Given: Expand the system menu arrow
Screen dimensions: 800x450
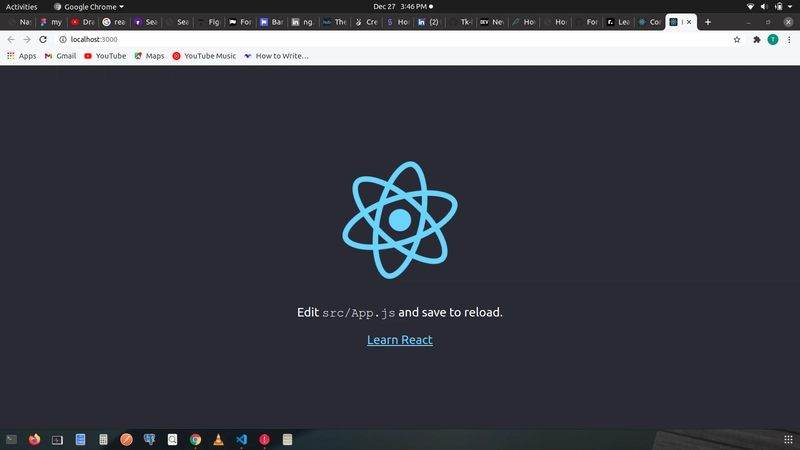Looking at the screenshot, I should coord(790,7).
